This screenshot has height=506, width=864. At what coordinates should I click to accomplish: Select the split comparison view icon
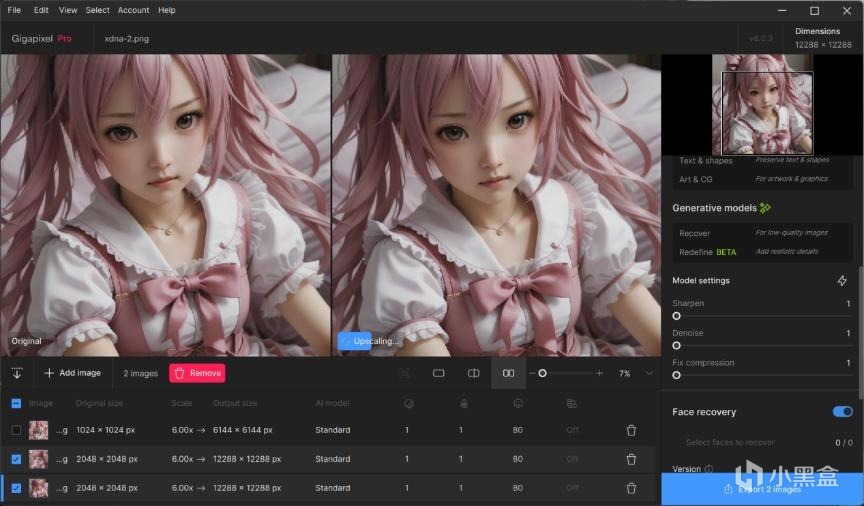click(474, 373)
